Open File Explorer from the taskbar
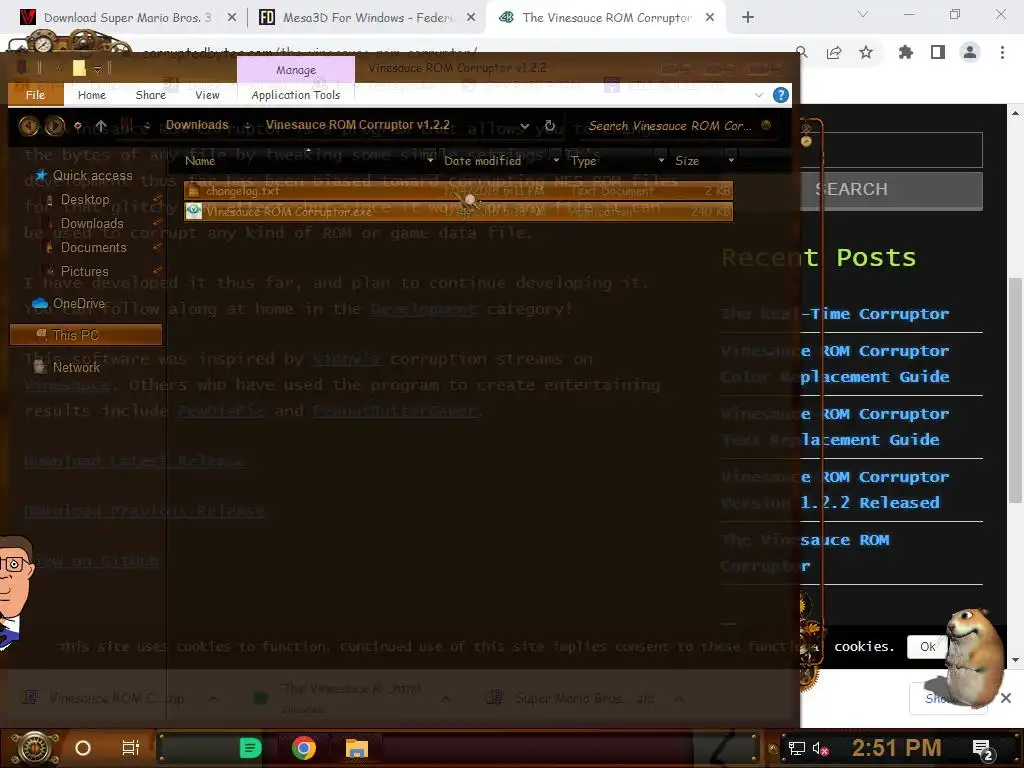Image resolution: width=1024 pixels, height=768 pixels. click(357, 748)
